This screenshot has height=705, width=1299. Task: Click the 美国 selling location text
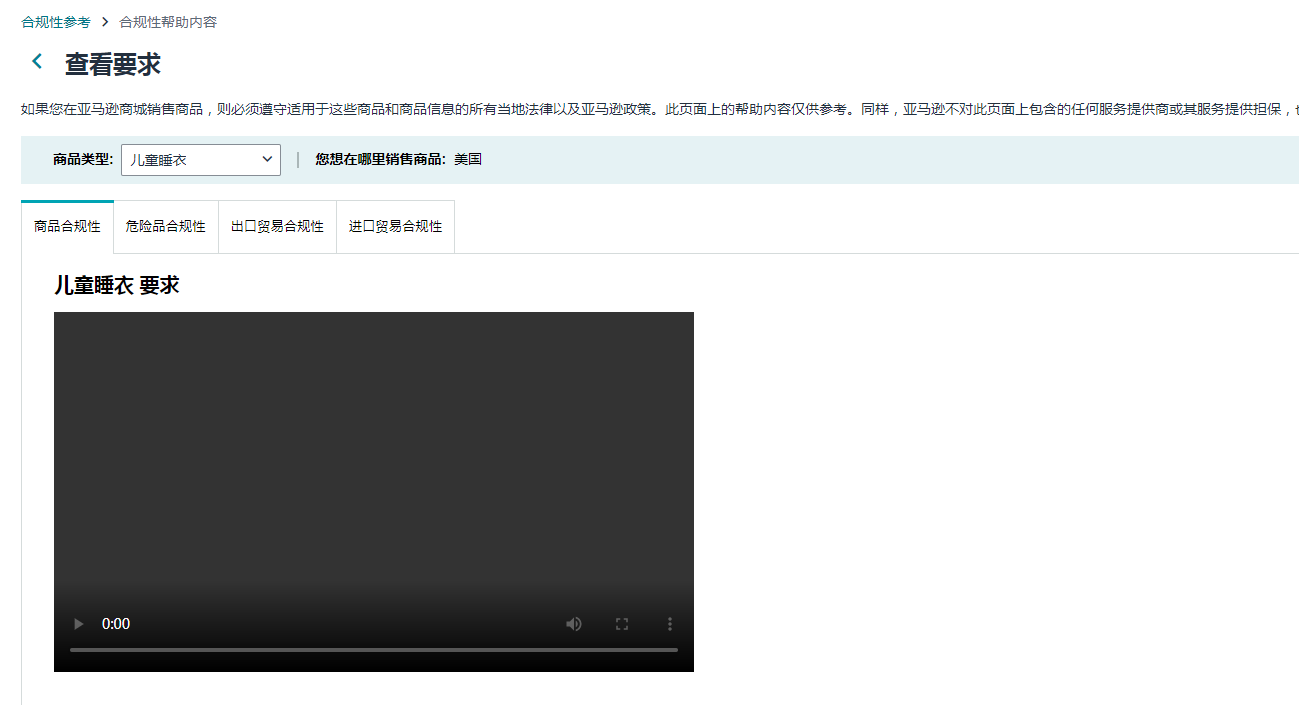(x=468, y=160)
